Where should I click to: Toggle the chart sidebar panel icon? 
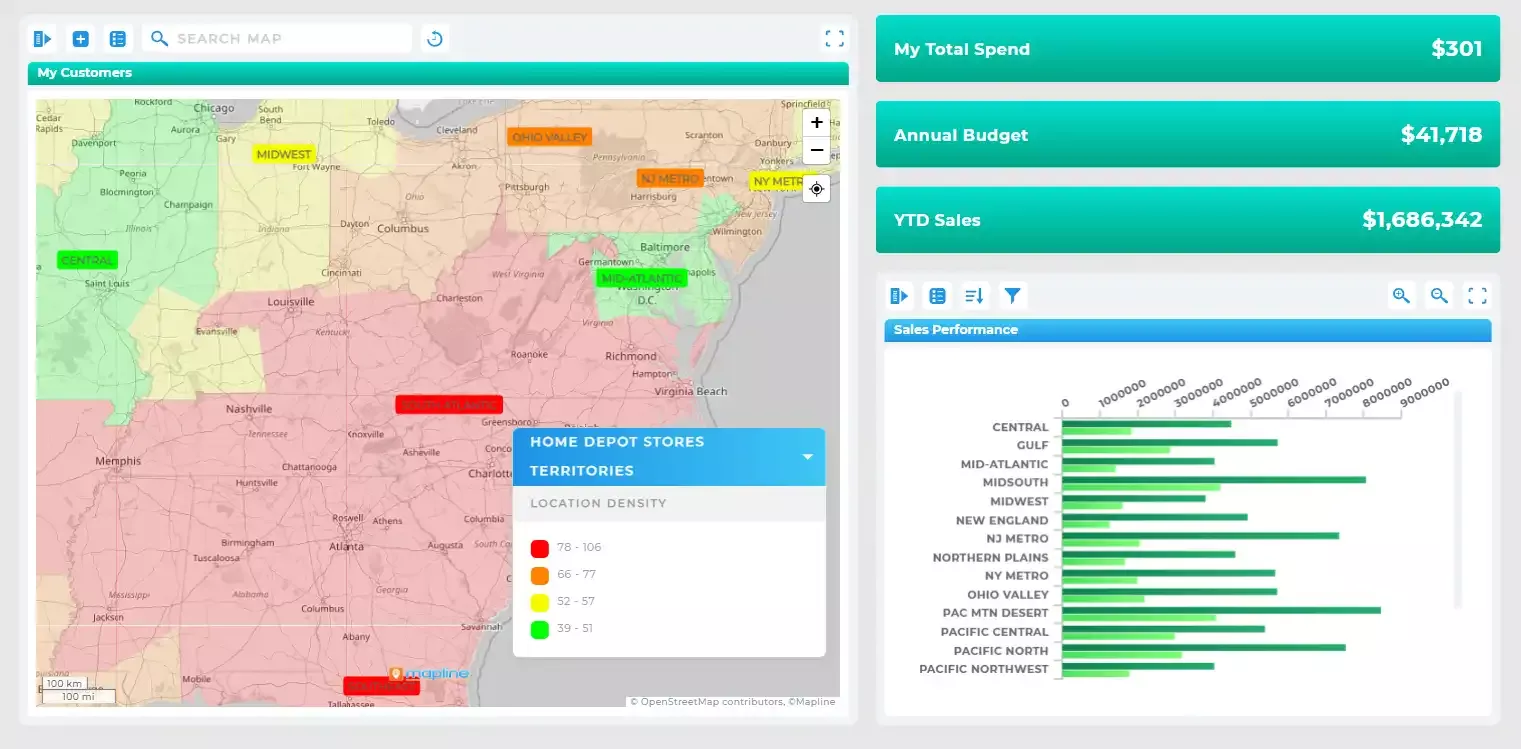tap(899, 296)
